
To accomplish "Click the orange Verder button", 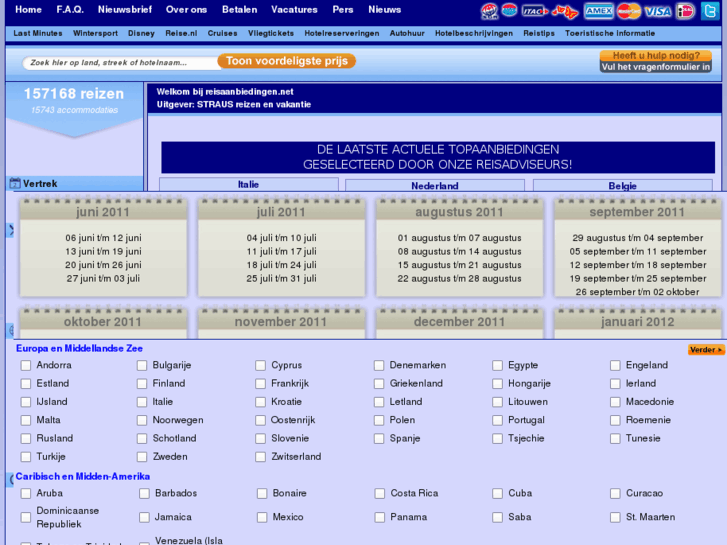I will 705,350.
